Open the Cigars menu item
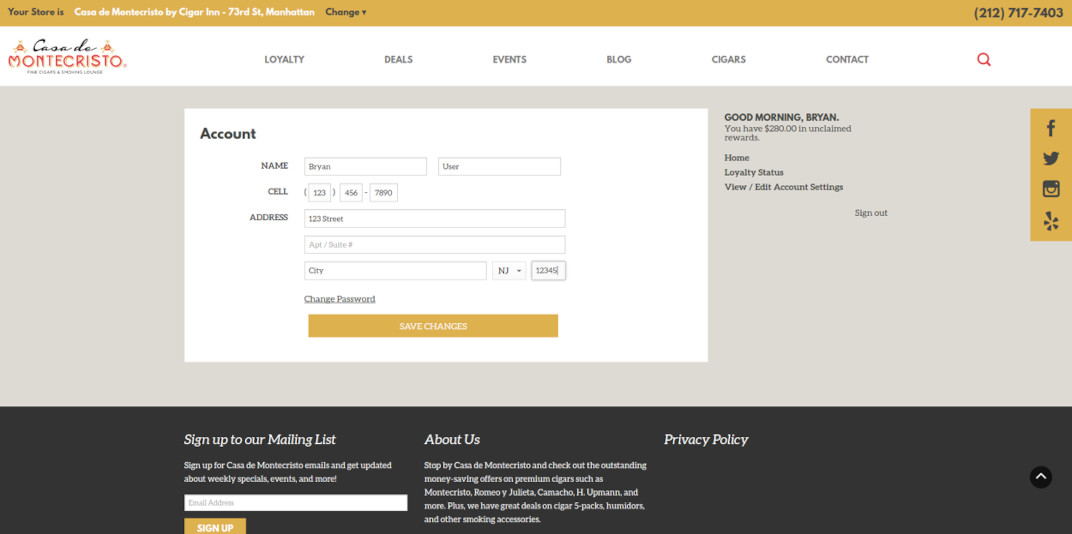The height and width of the screenshot is (534, 1072). tap(728, 59)
